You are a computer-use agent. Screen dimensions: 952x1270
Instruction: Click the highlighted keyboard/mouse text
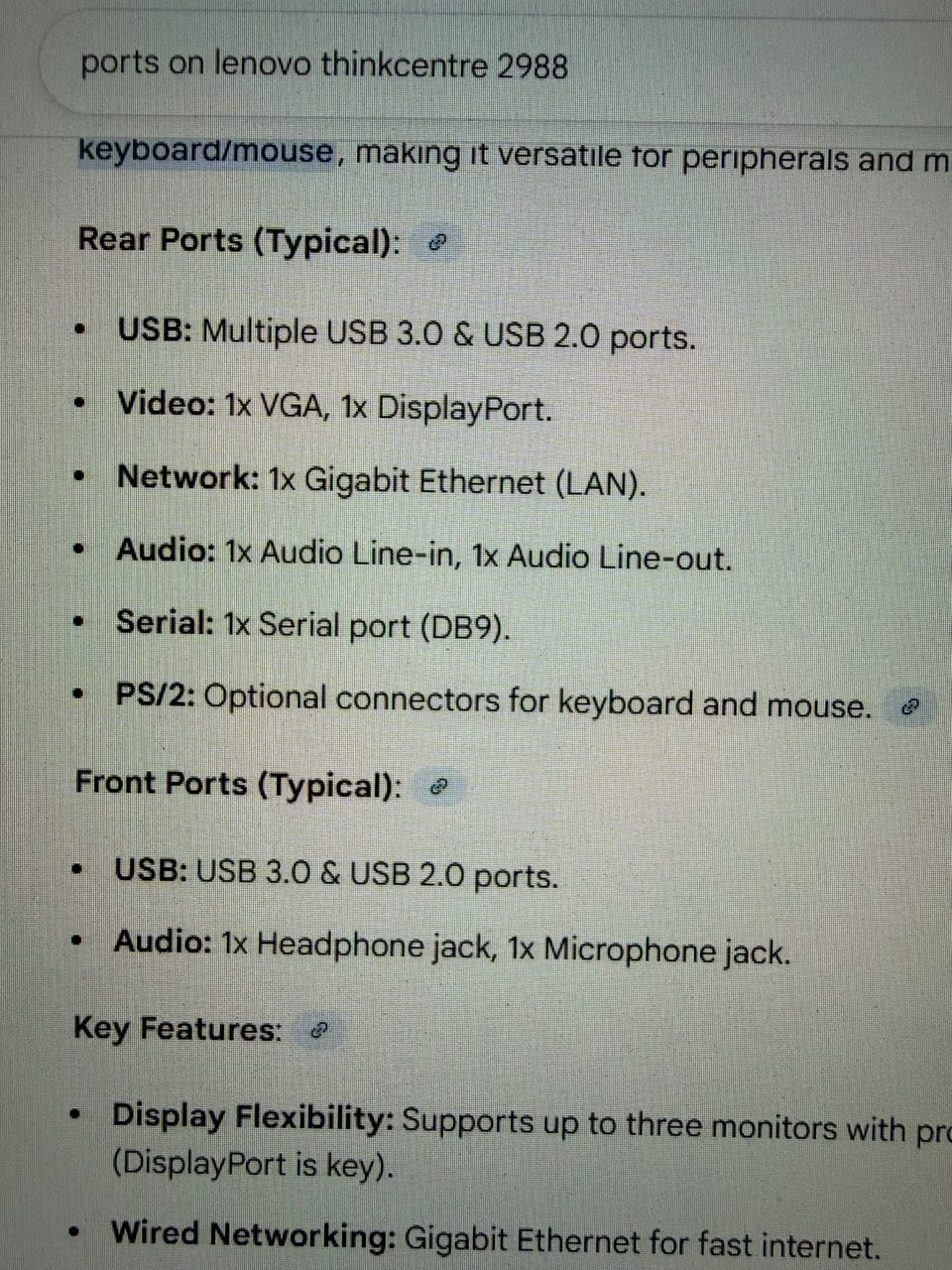(x=206, y=152)
